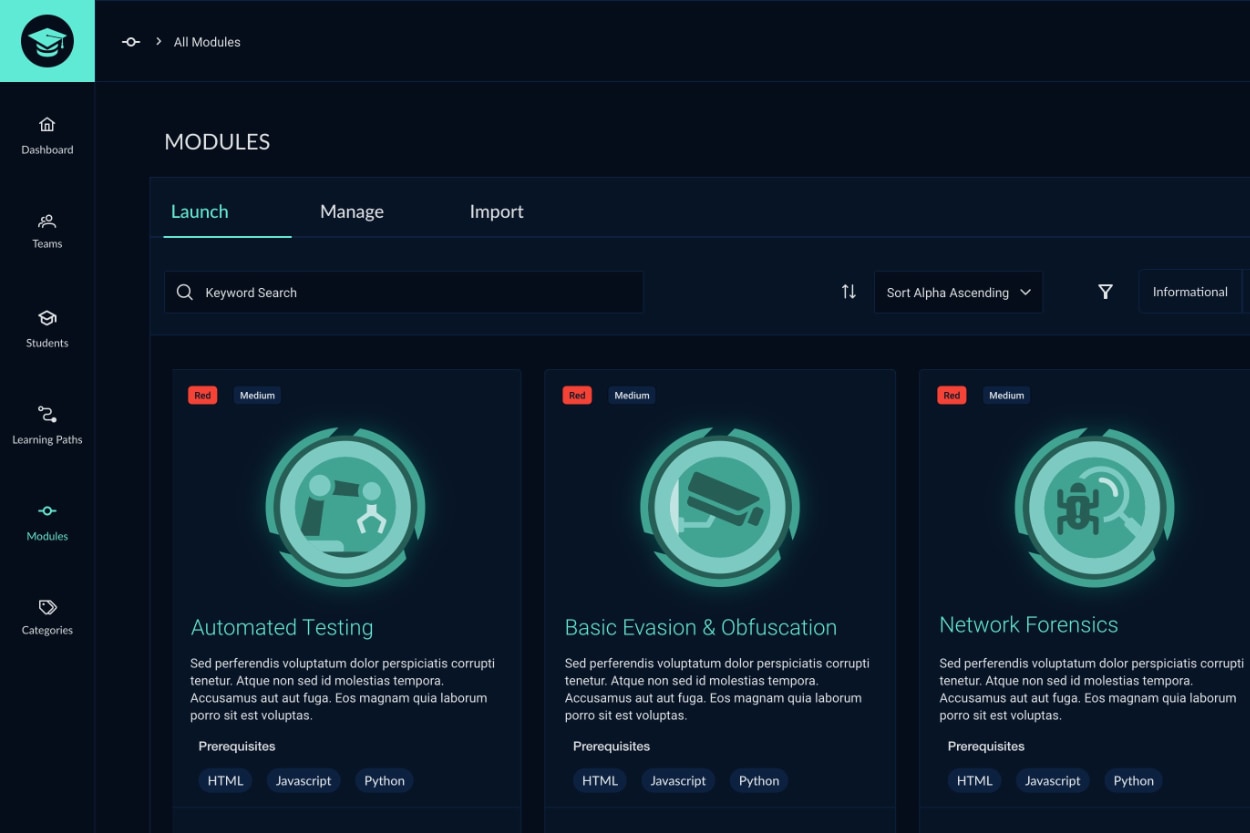Viewport: 1250px width, 833px height.
Task: Click the Python tag on Automated Testing
Action: tap(384, 781)
